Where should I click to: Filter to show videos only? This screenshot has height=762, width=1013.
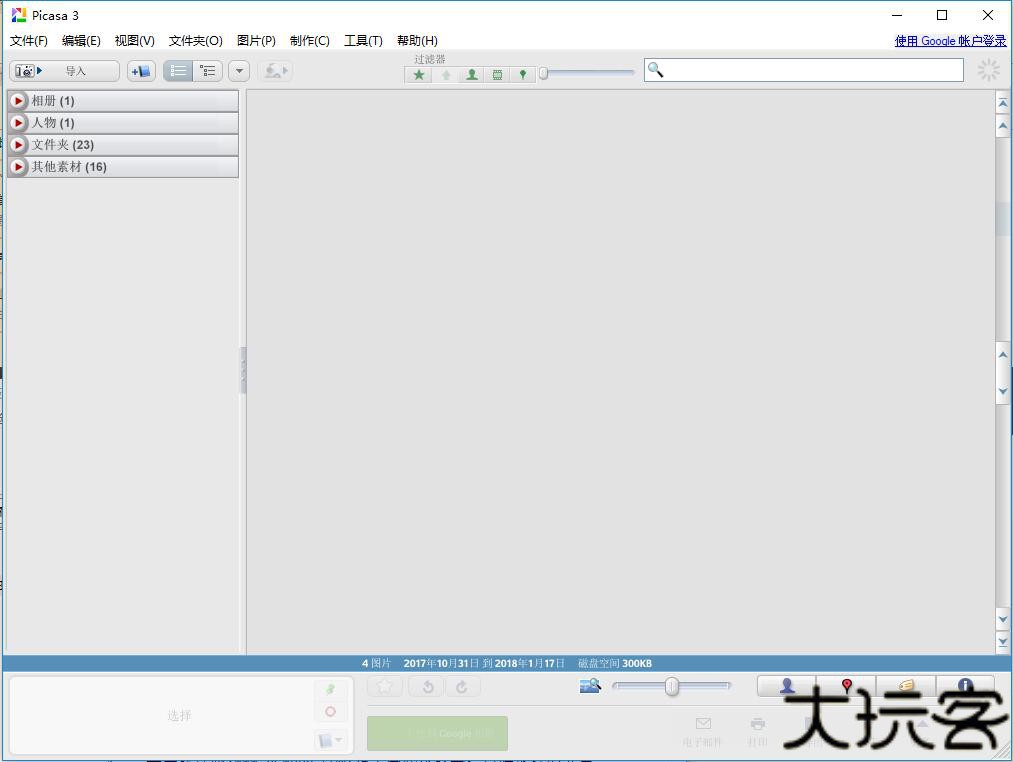(497, 75)
